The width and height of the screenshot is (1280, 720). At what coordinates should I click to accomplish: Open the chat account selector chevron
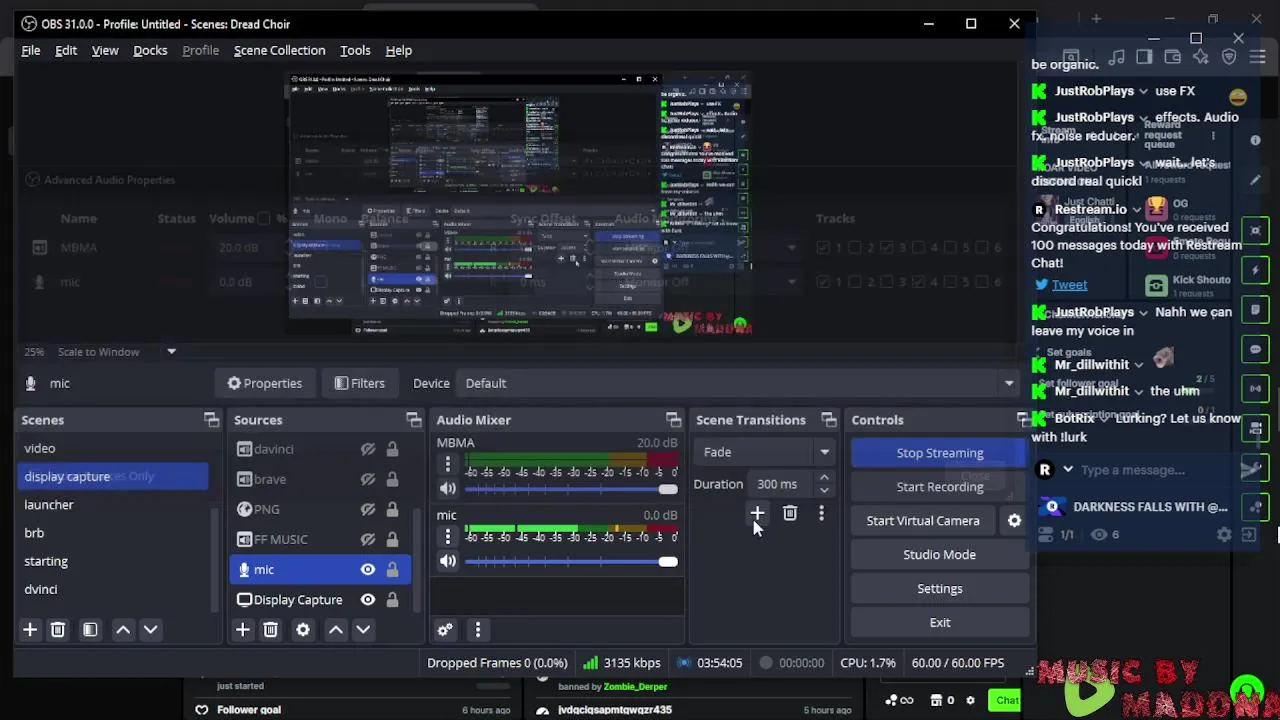1067,470
